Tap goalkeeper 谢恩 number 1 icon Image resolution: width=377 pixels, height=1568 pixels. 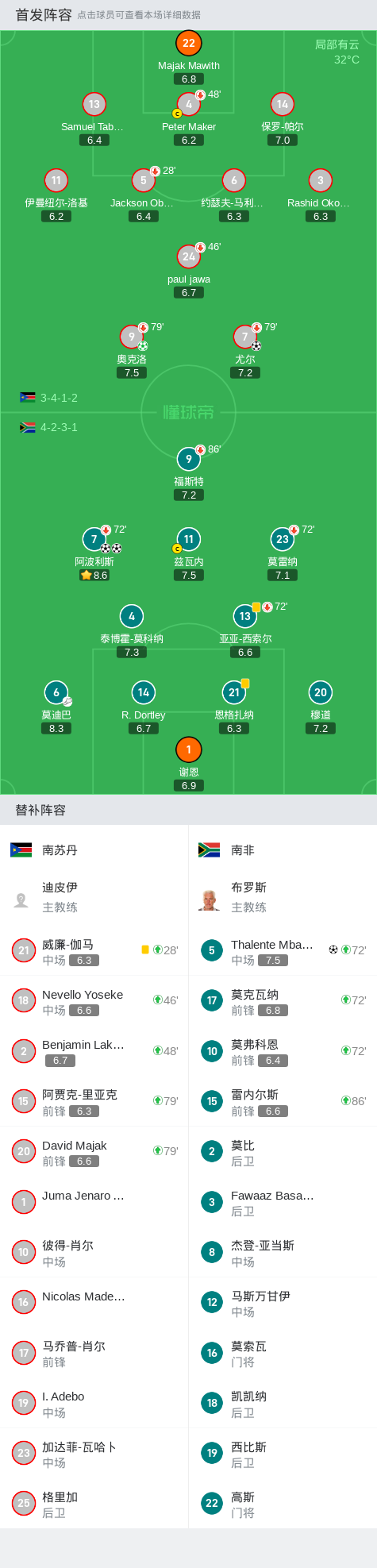tap(189, 749)
